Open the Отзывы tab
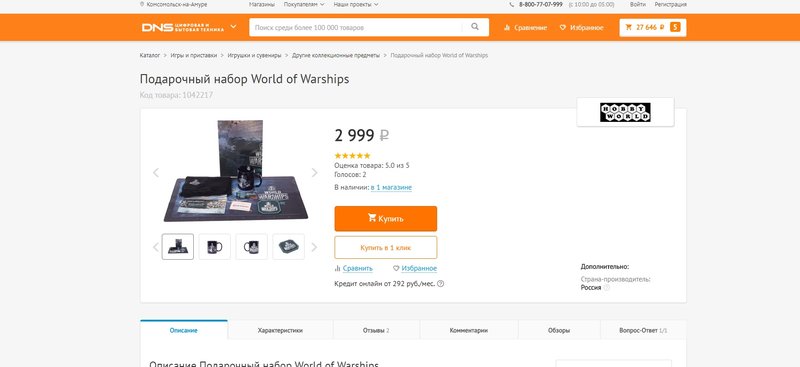 pos(376,330)
